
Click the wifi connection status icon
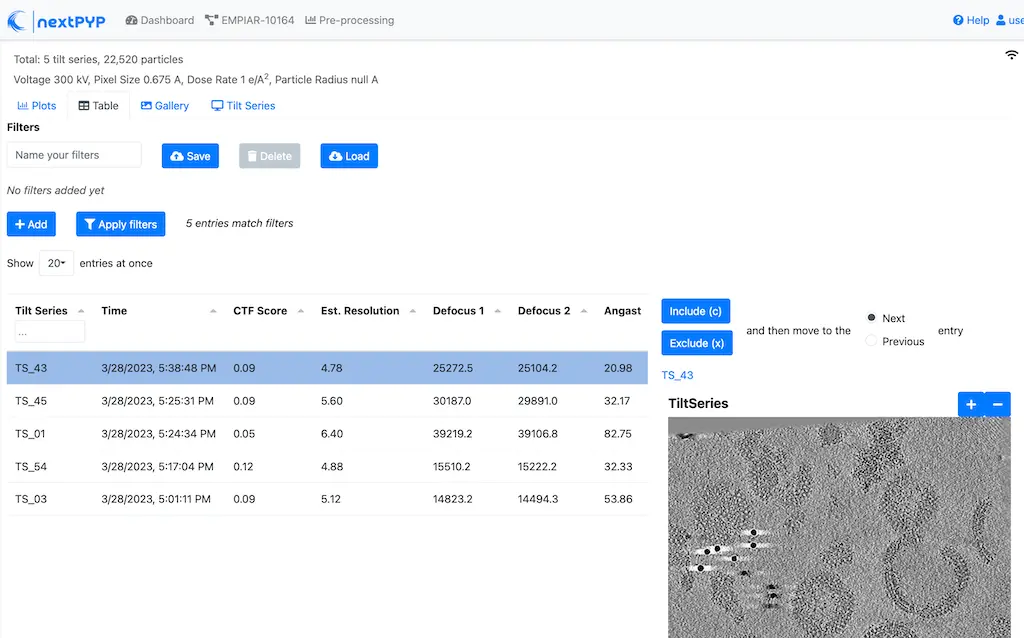point(1011,56)
